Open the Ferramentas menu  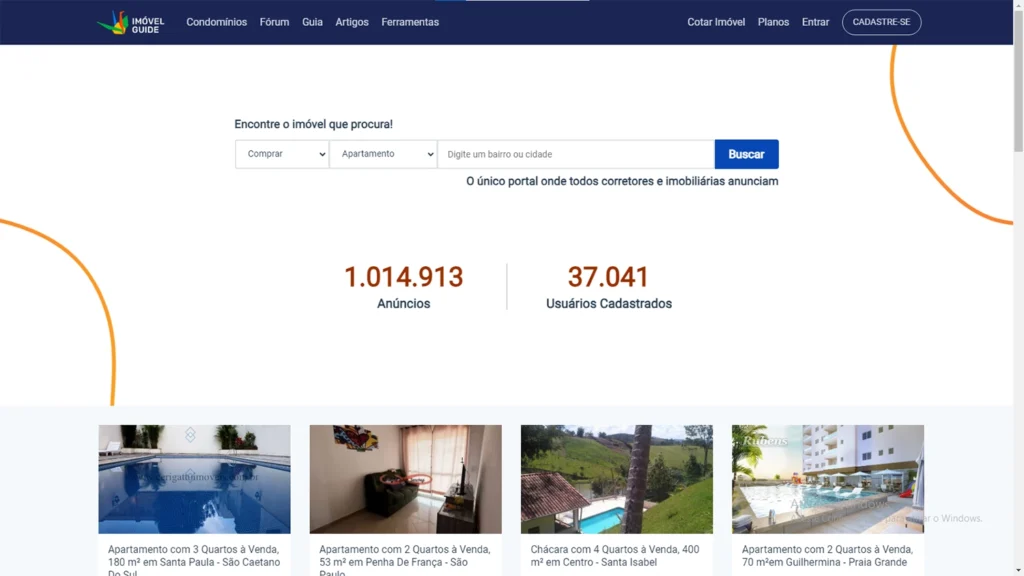click(x=410, y=22)
